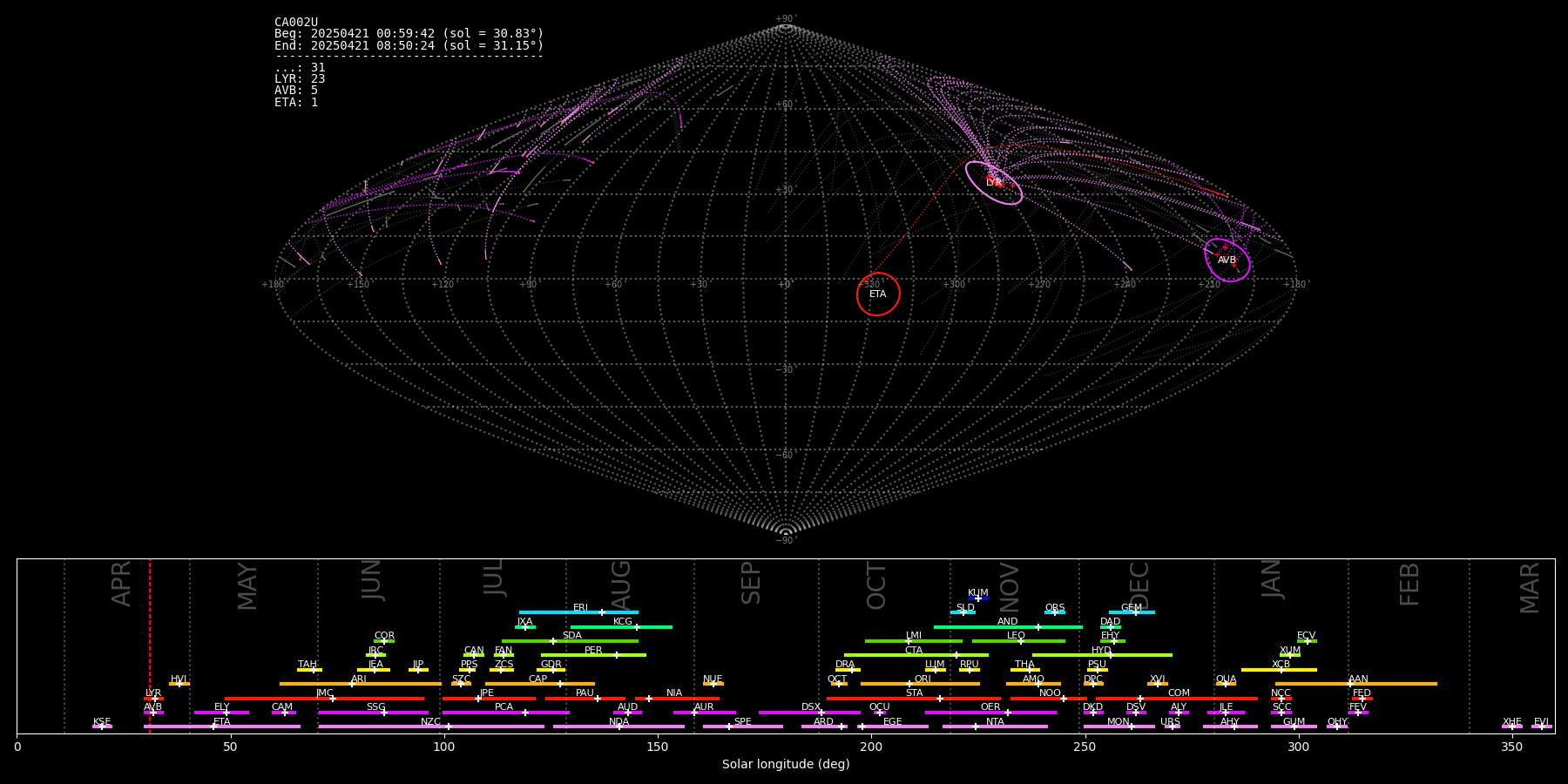The image size is (1568, 784).
Task: Click the 'LYR: 23' count in legend
Action: 300,79
